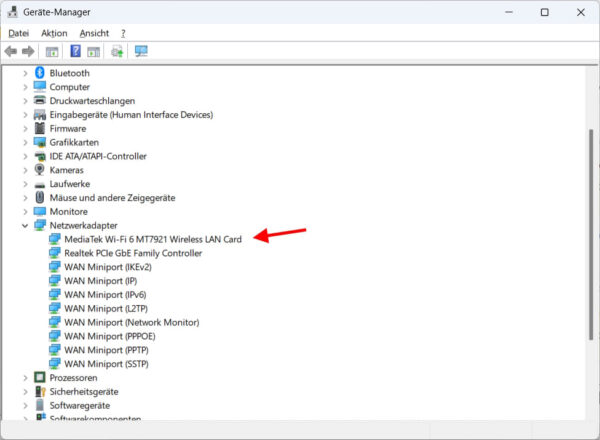The height and width of the screenshot is (440, 600).
Task: Click the mouse icon for Mäuse category
Action: [x=40, y=197]
